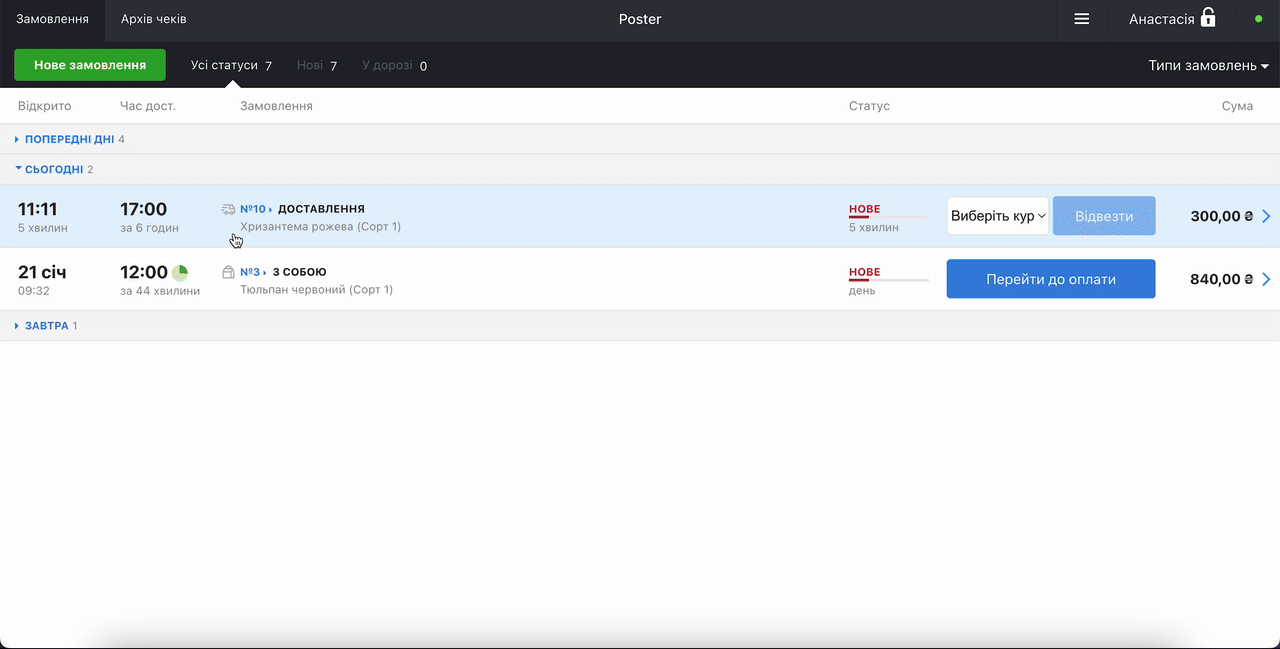Click the green pie timer icon by 12:00
The width and height of the screenshot is (1280, 649).
(180, 272)
